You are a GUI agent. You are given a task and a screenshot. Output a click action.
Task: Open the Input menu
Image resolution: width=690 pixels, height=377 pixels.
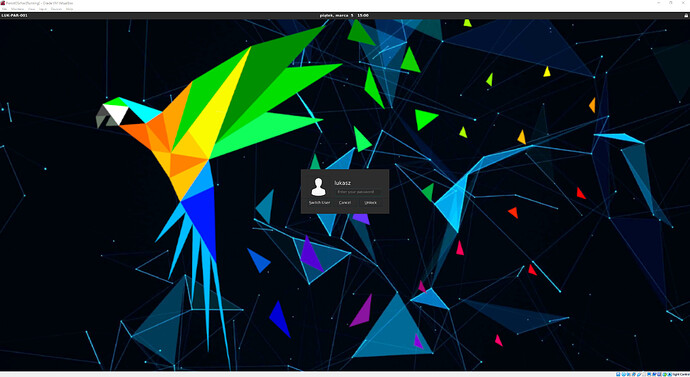click(43, 9)
